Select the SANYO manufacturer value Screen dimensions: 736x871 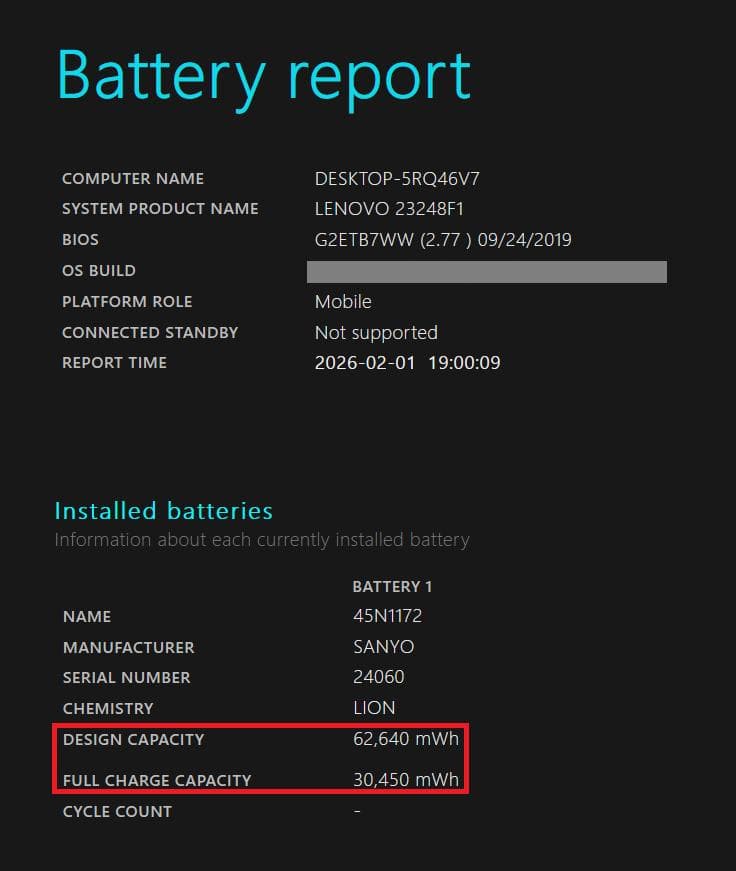pyautogui.click(x=383, y=647)
